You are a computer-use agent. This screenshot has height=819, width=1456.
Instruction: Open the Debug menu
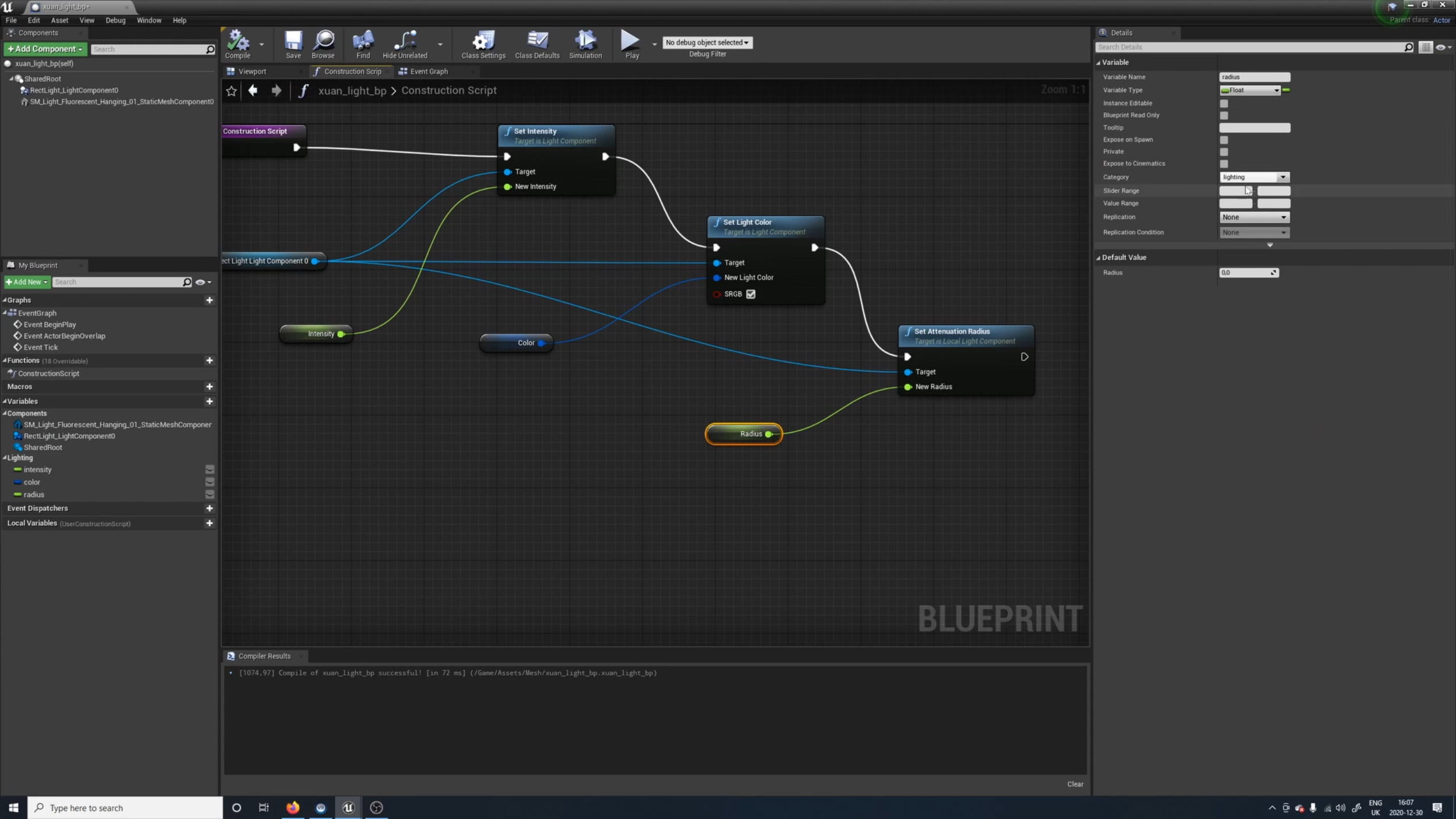(x=115, y=20)
